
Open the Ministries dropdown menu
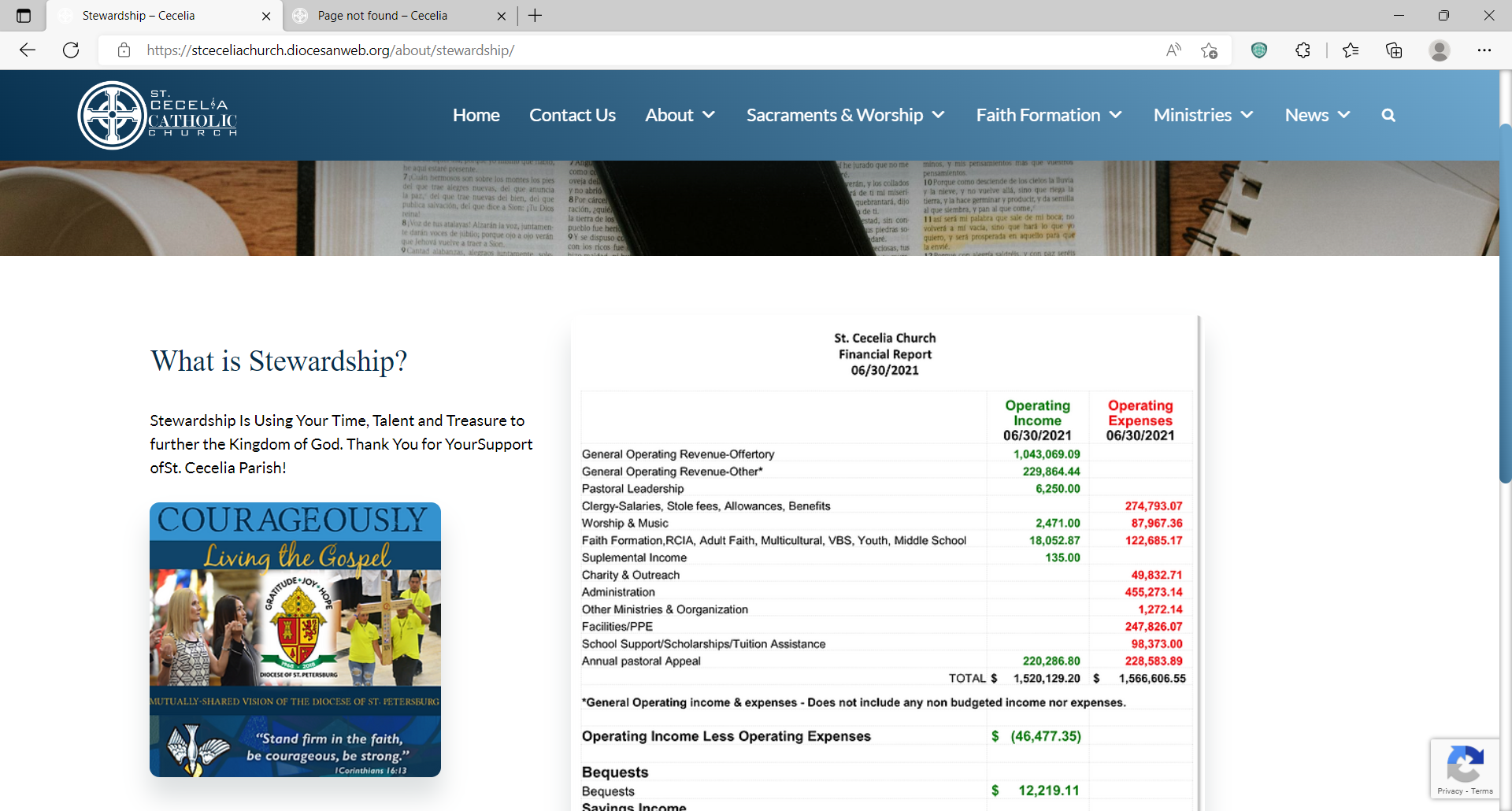(x=1203, y=116)
